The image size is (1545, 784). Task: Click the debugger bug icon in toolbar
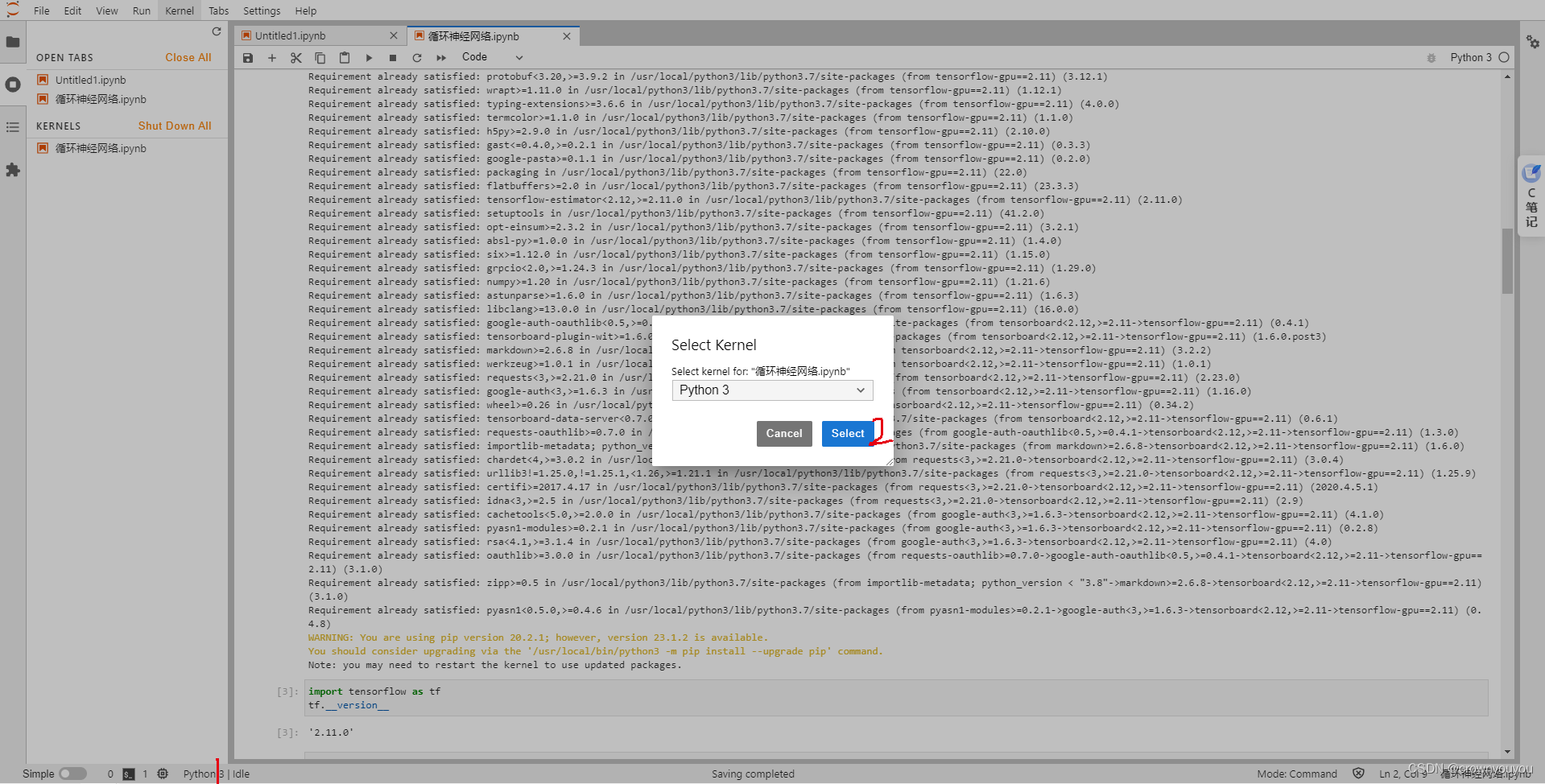[x=1431, y=58]
